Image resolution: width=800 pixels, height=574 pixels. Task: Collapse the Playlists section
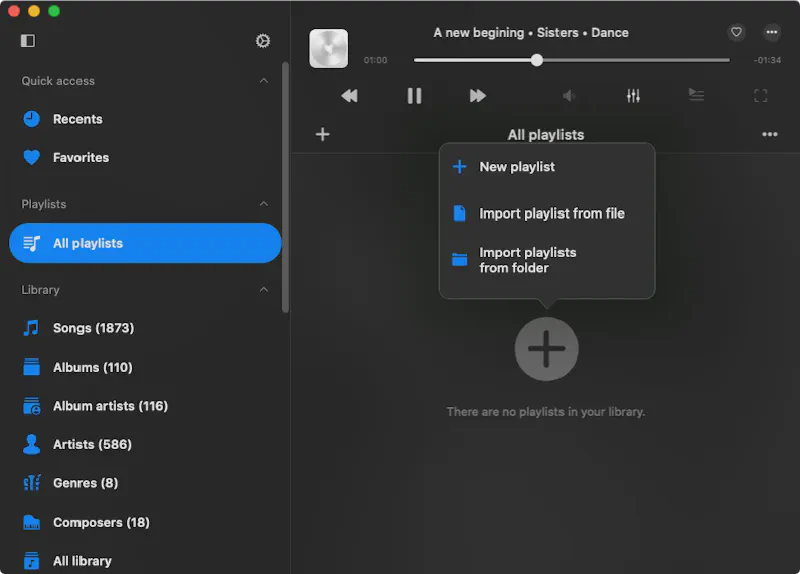pyautogui.click(x=264, y=204)
